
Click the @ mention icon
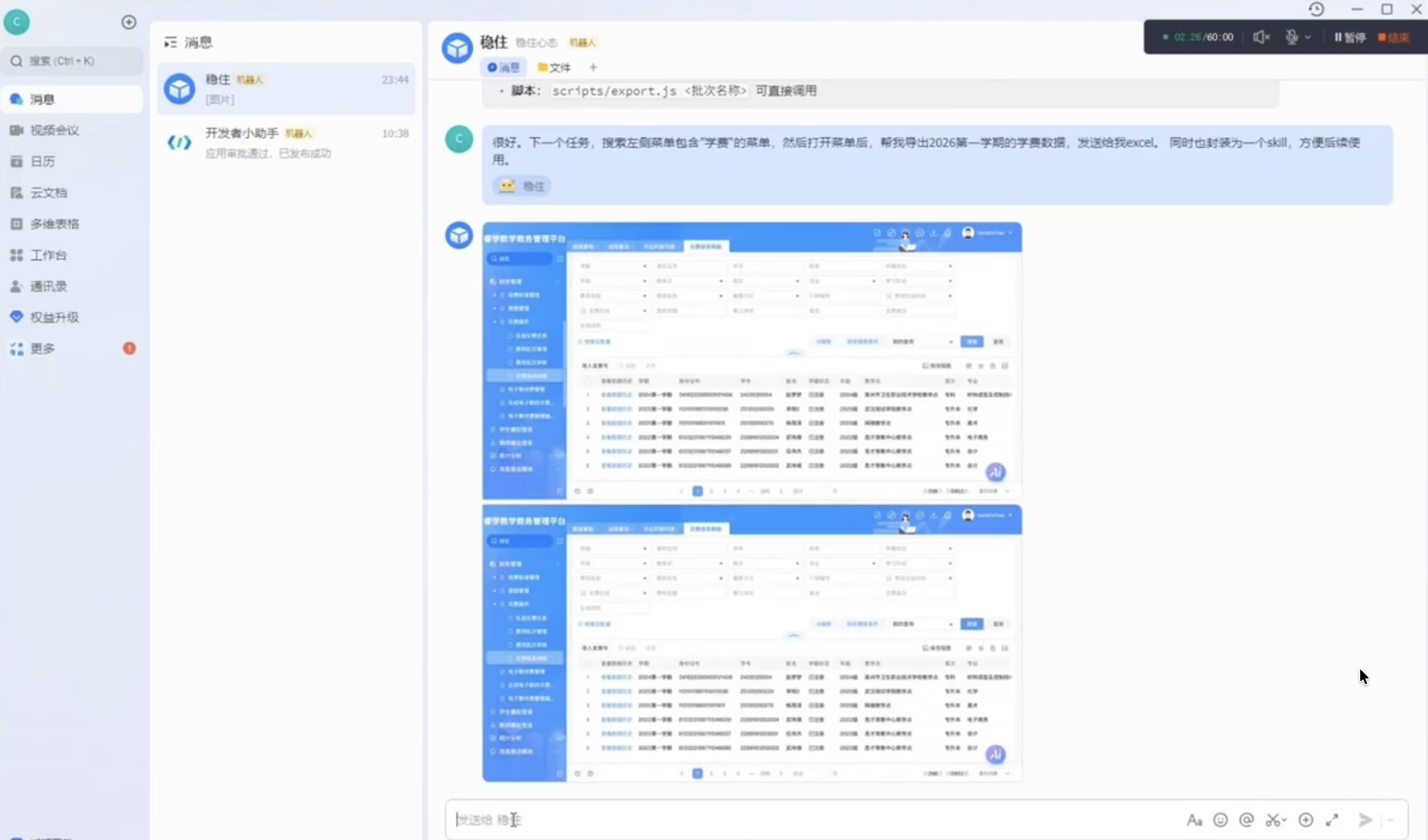[1246, 820]
